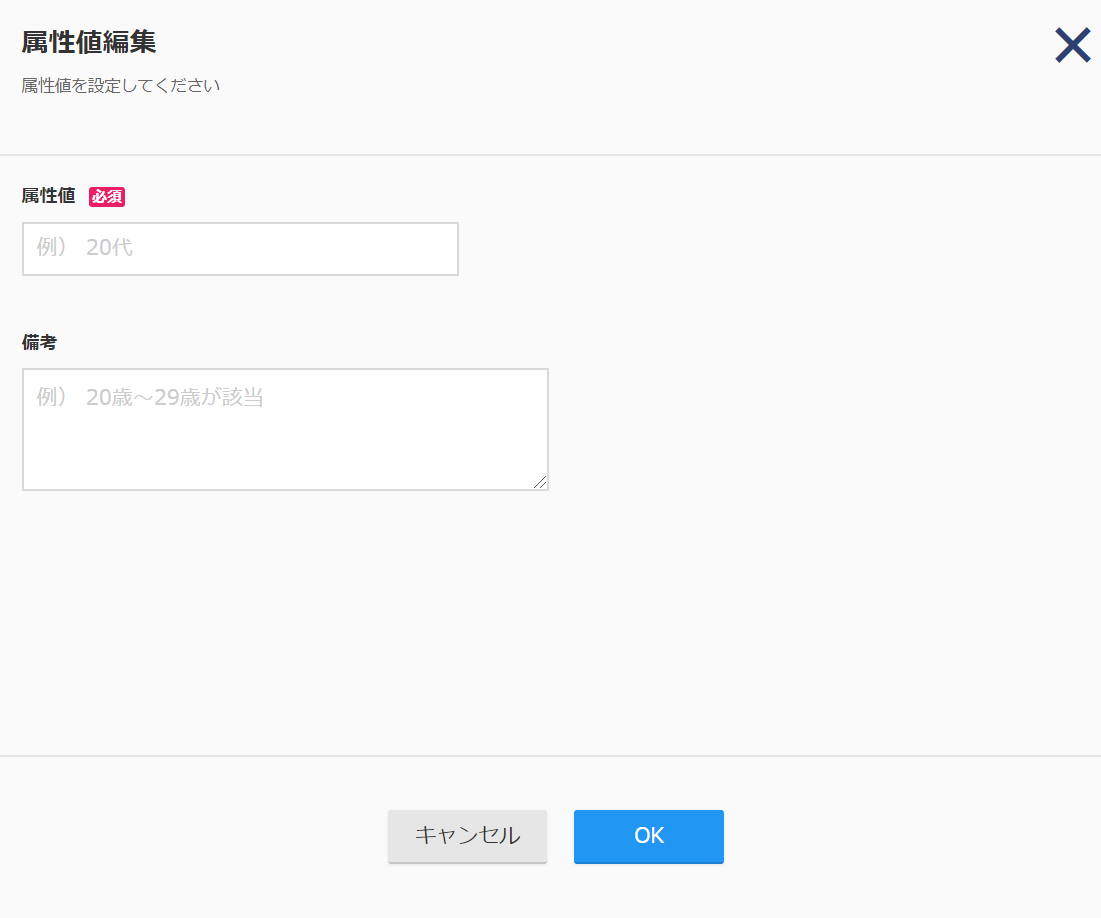Click the 属性値 field label
The height and width of the screenshot is (918, 1101).
48,195
